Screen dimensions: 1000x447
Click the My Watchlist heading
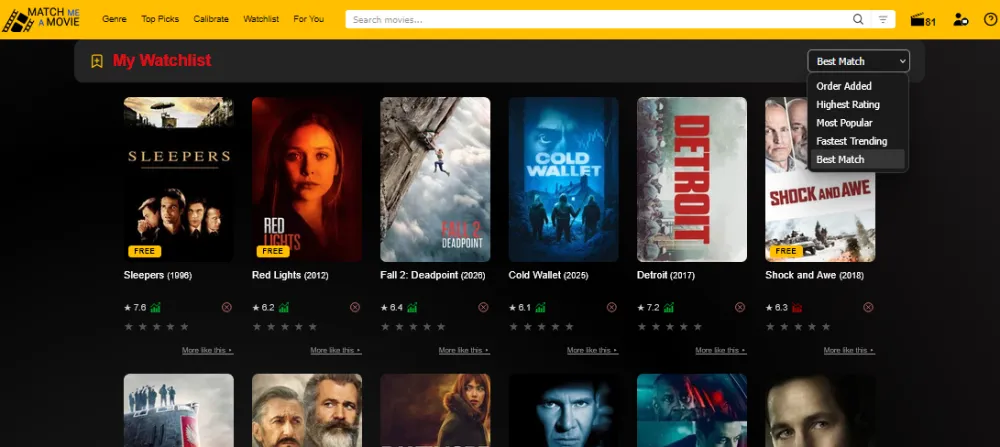162,61
